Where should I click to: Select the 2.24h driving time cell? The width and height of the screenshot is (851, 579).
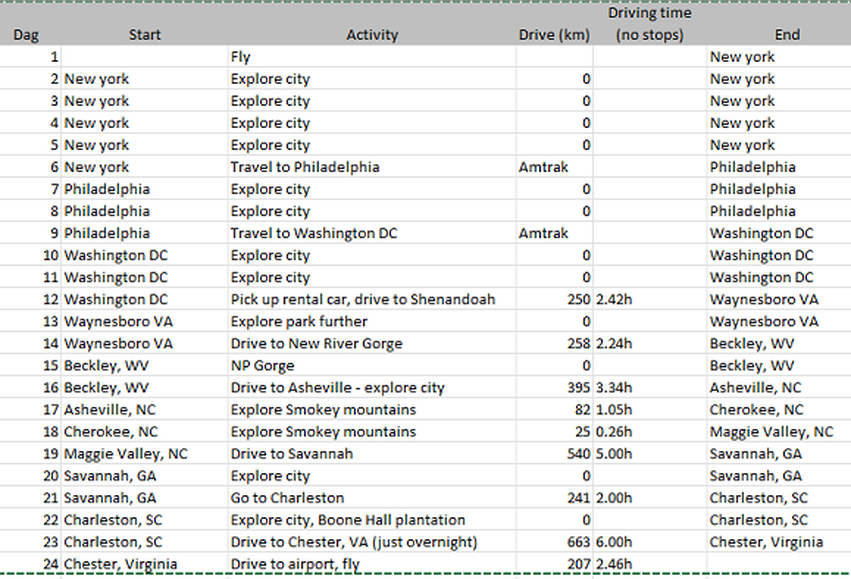click(650, 343)
